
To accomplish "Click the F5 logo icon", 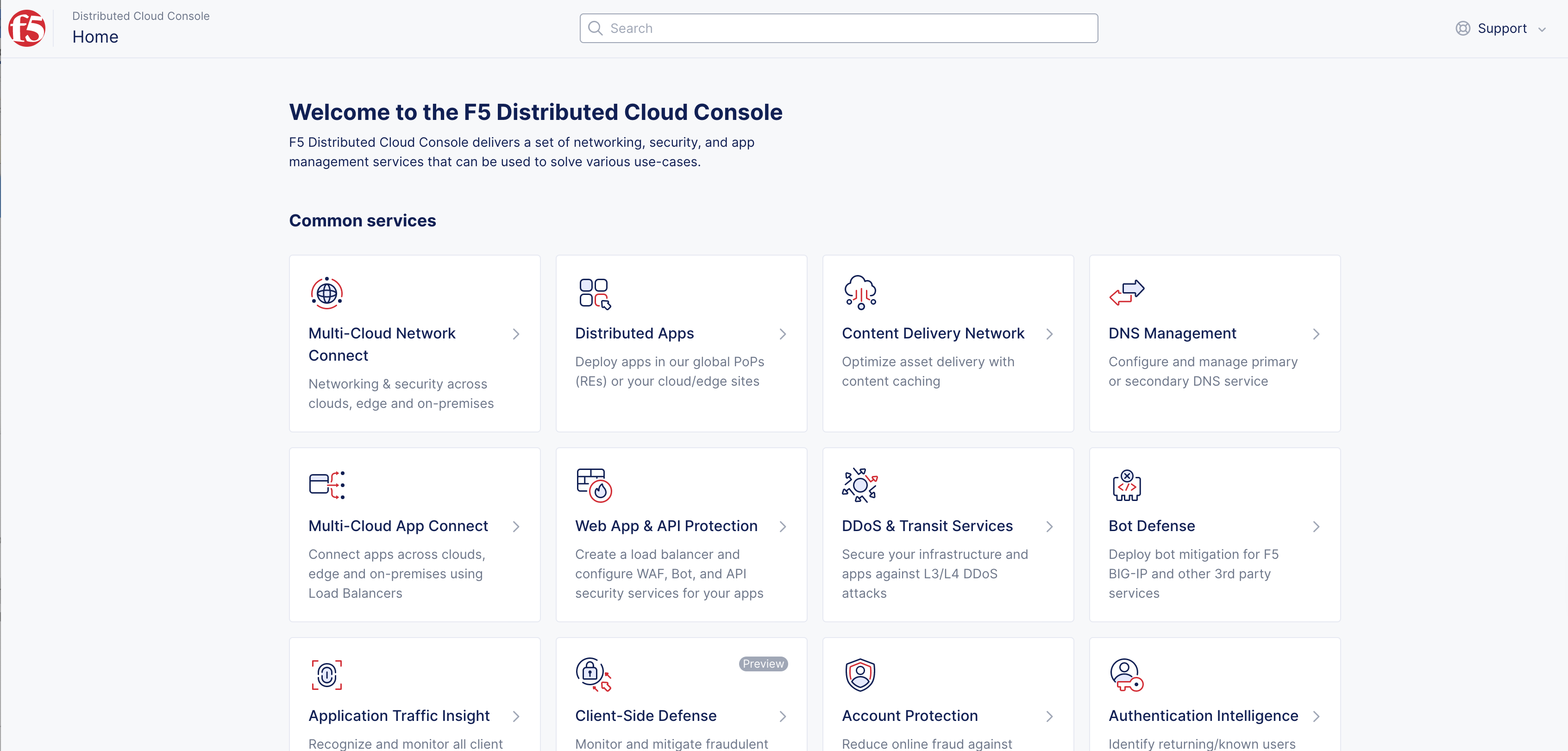I will (x=27, y=28).
